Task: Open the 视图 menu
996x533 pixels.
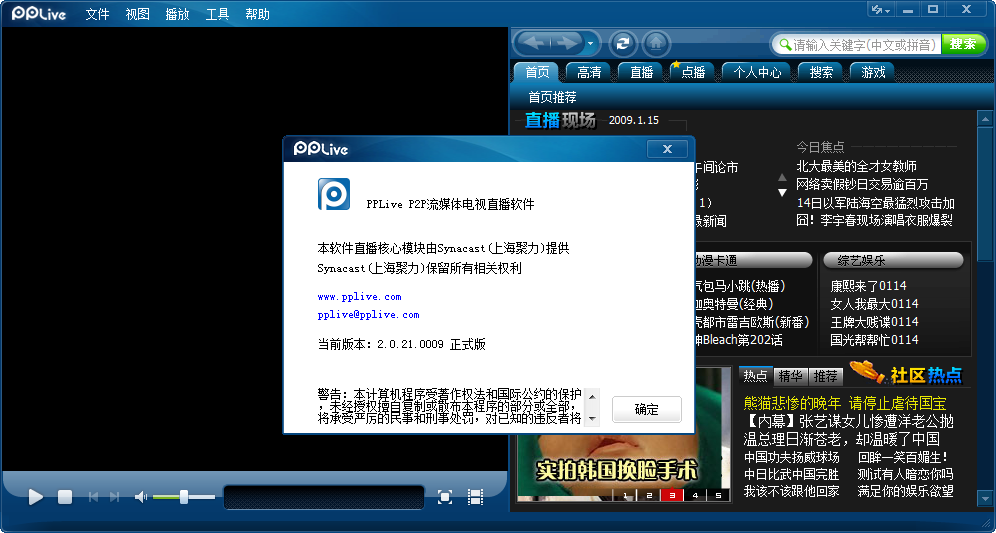Action: tap(137, 14)
